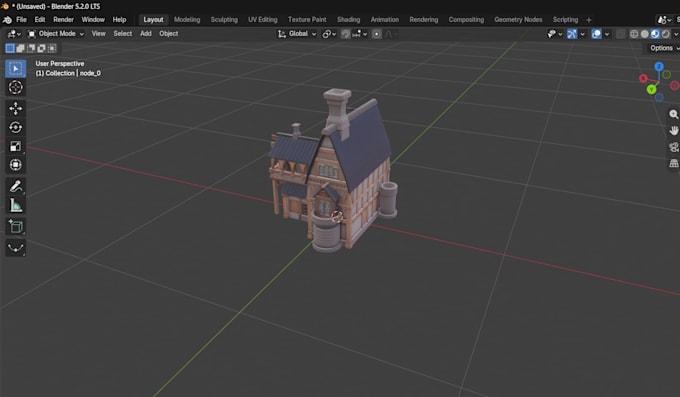Toggle viewport overlays display

596,34
